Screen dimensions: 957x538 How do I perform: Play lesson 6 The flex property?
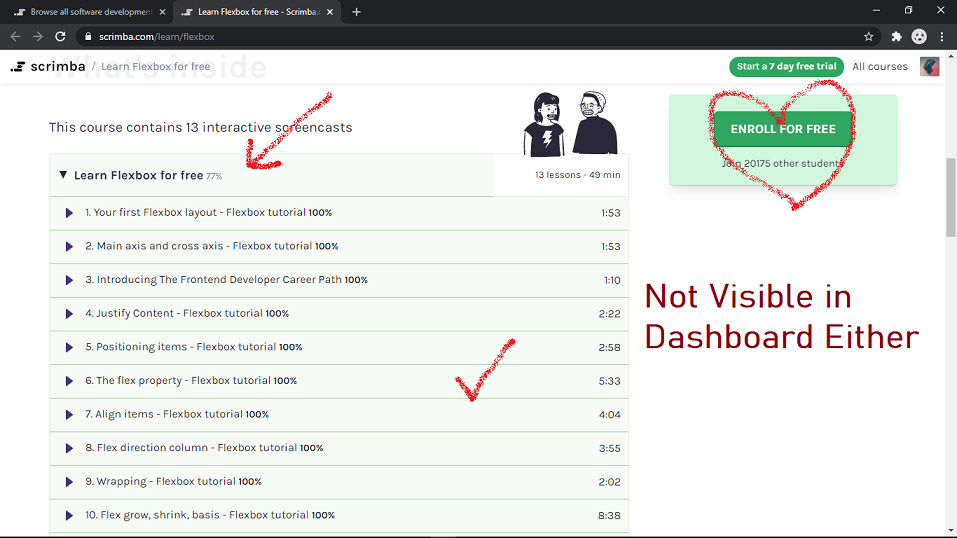click(69, 381)
